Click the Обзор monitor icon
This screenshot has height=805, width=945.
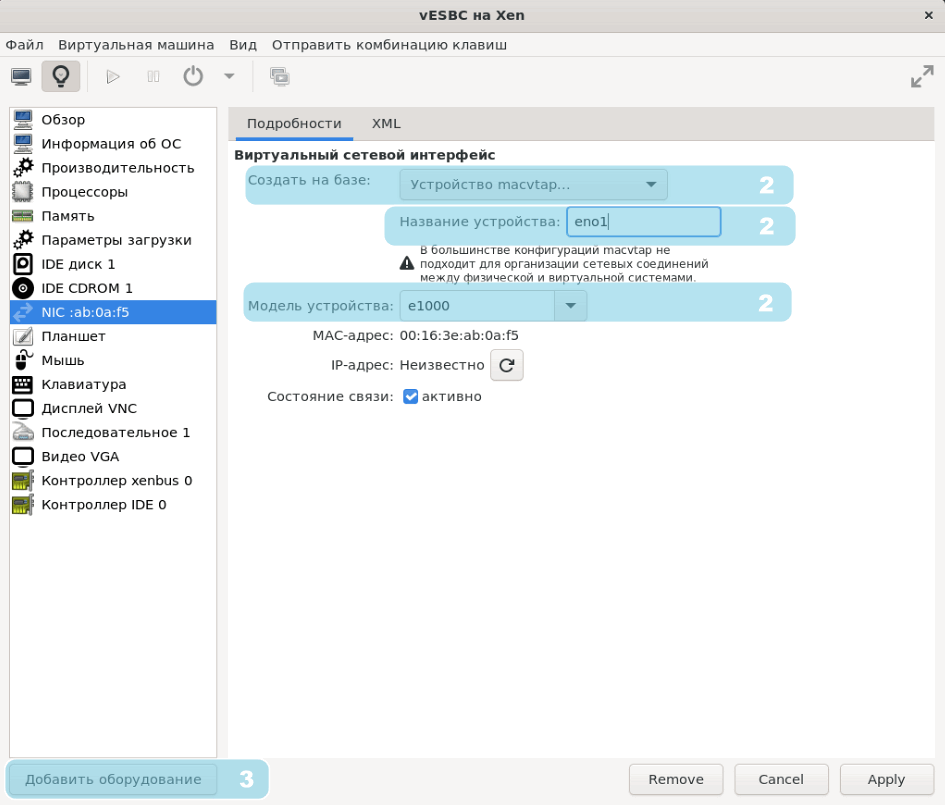(23, 119)
